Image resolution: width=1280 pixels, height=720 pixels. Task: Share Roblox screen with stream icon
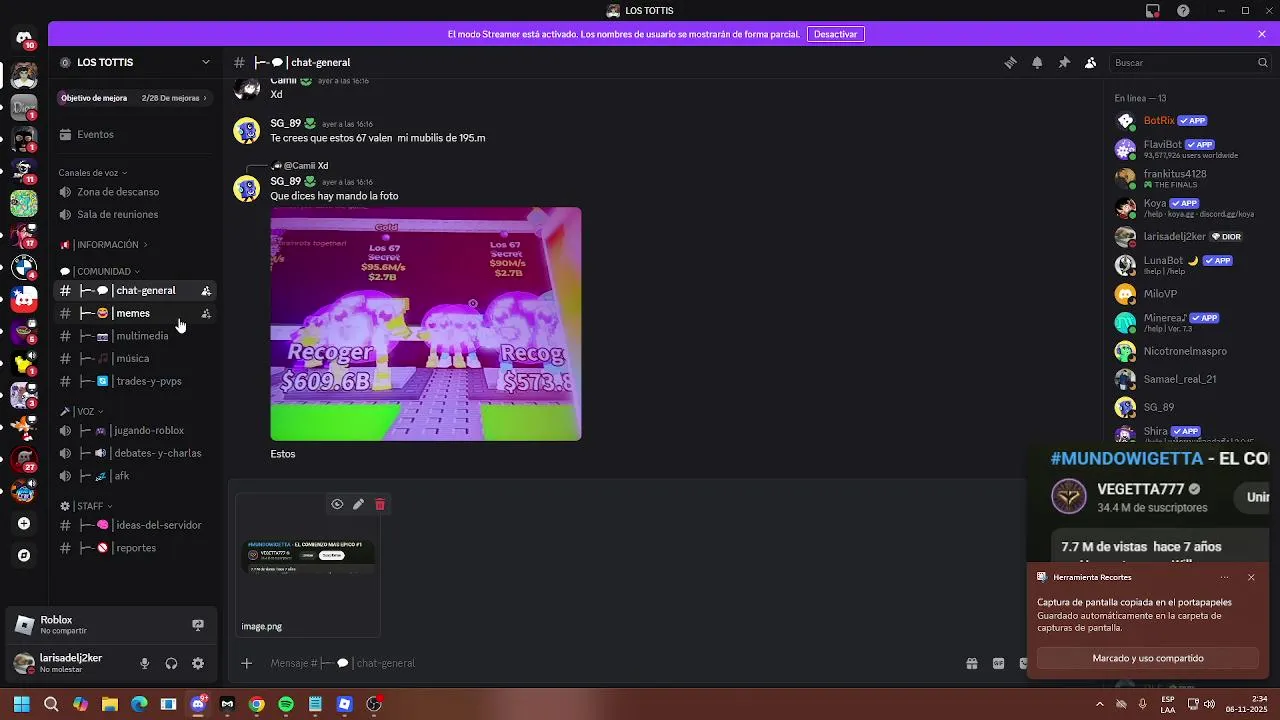(x=198, y=625)
